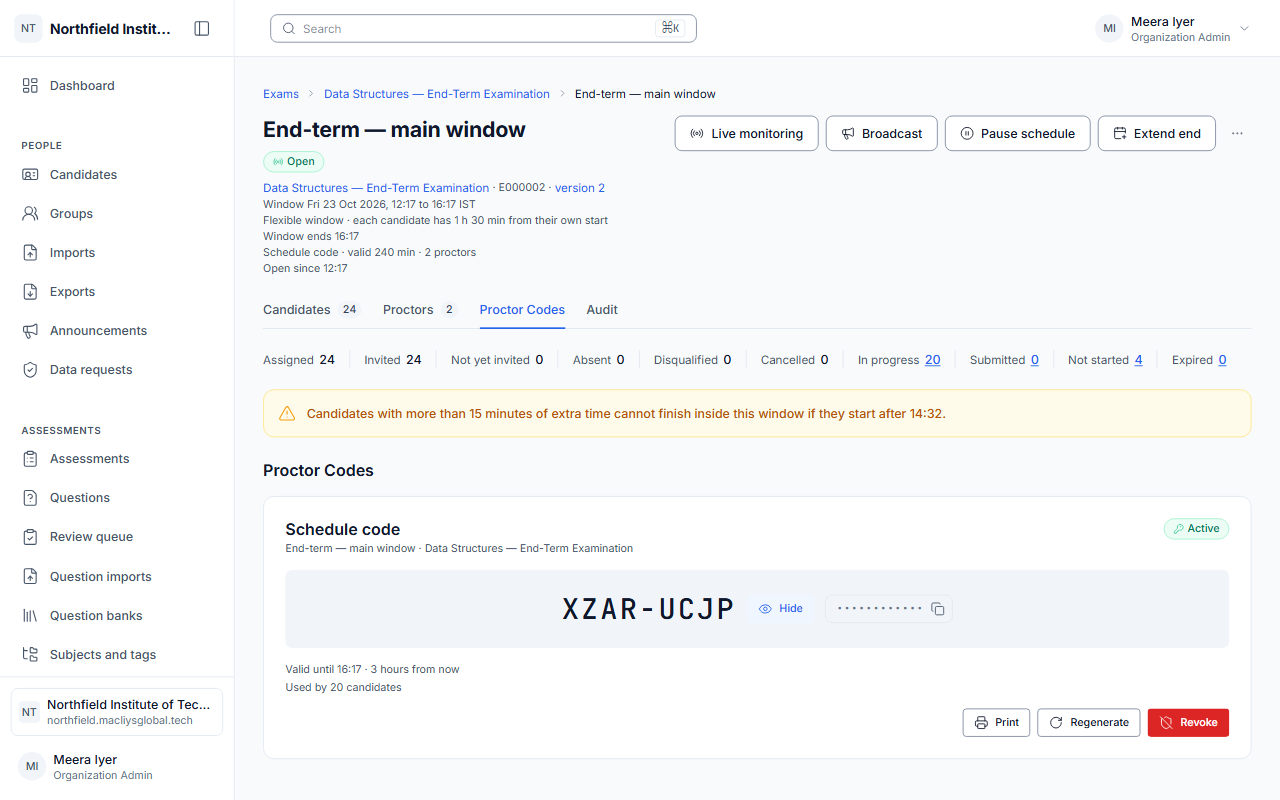Open the Review queue
The width and height of the screenshot is (1280, 800).
tap(117, 537)
